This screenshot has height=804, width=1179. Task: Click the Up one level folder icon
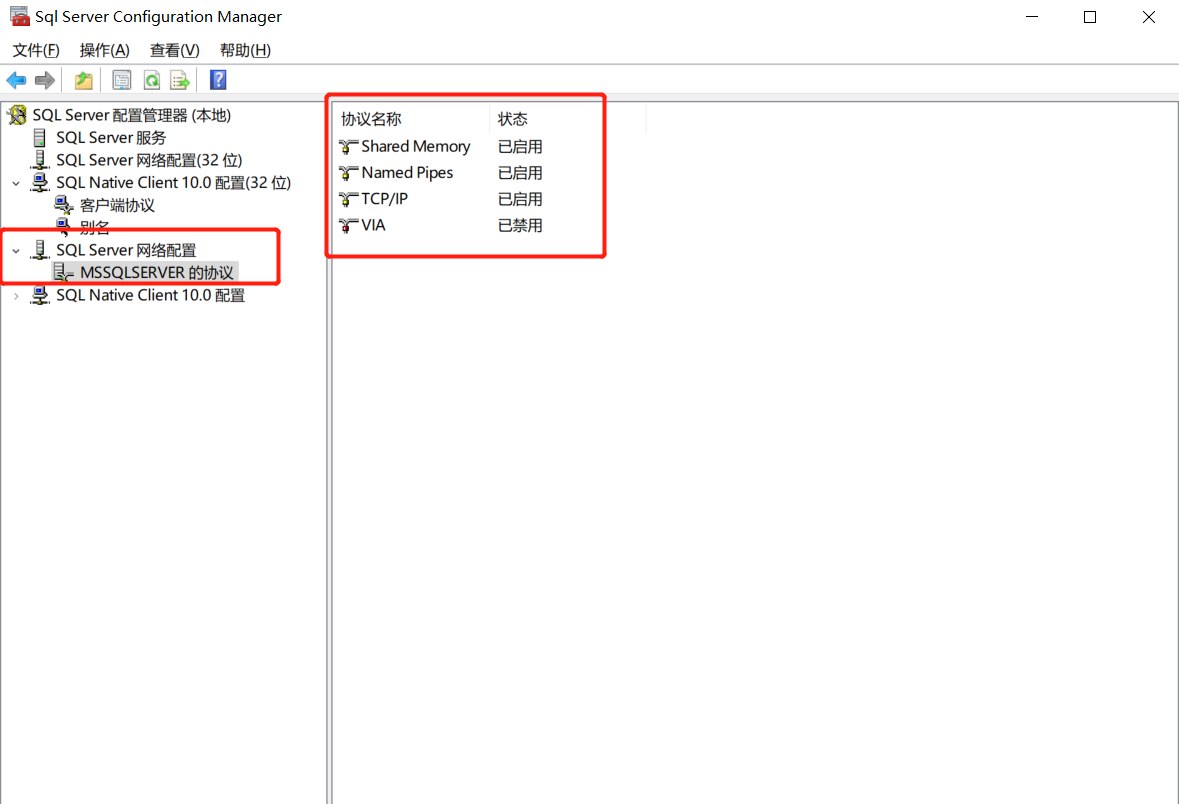[x=83, y=80]
